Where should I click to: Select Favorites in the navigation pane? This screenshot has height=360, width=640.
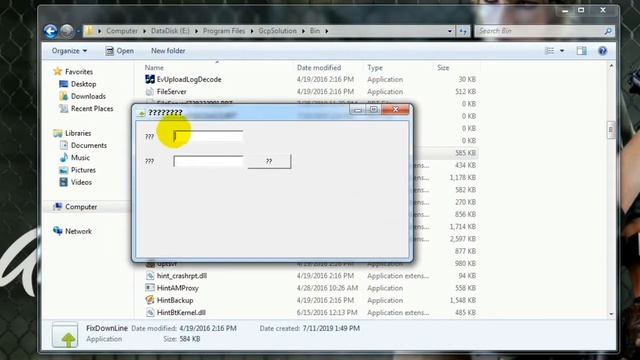click(x=79, y=72)
